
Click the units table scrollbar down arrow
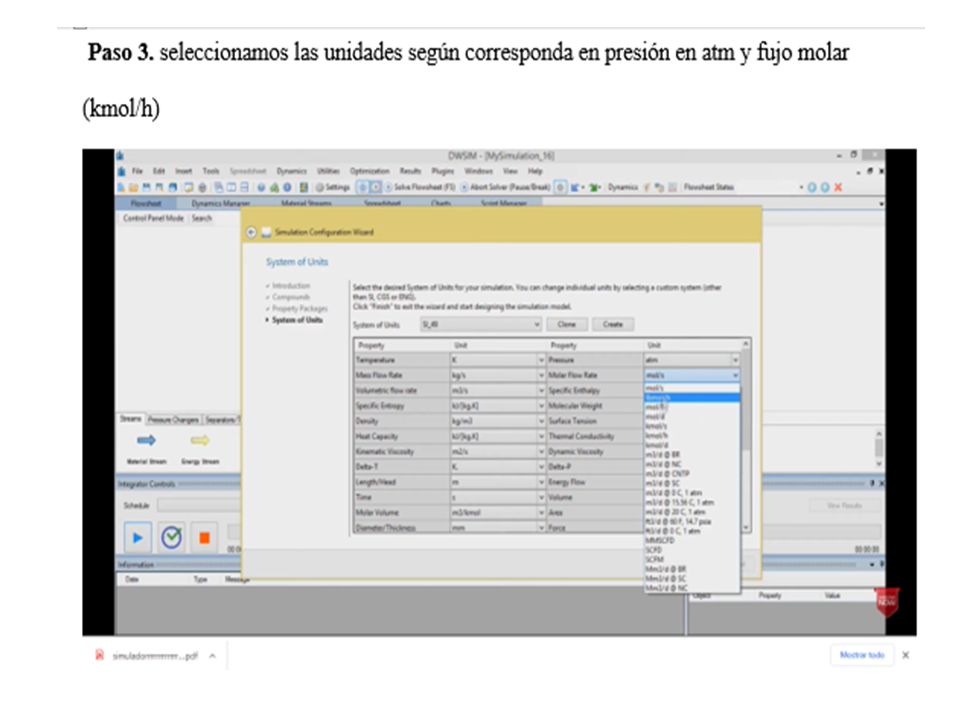(746, 528)
